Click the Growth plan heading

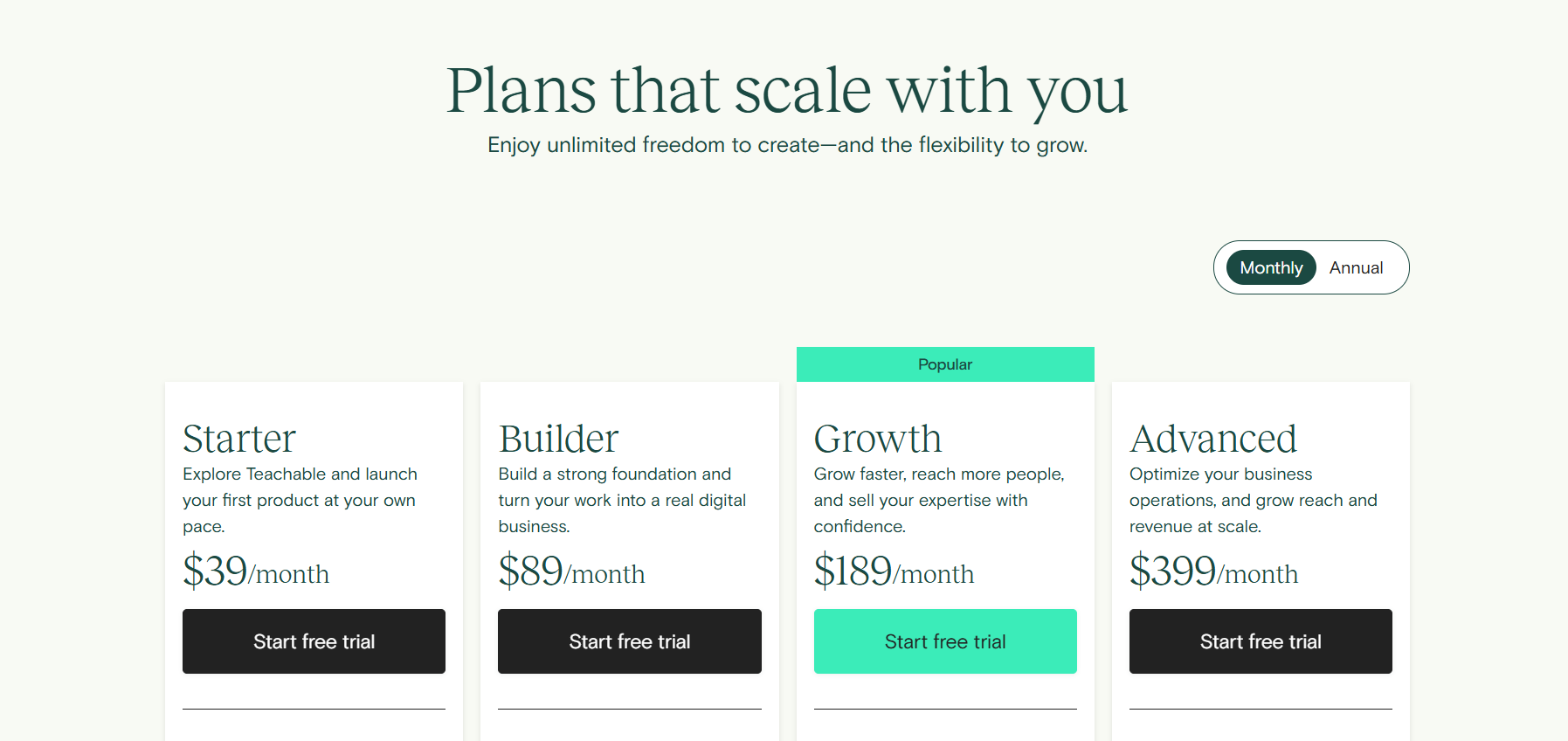coord(878,439)
